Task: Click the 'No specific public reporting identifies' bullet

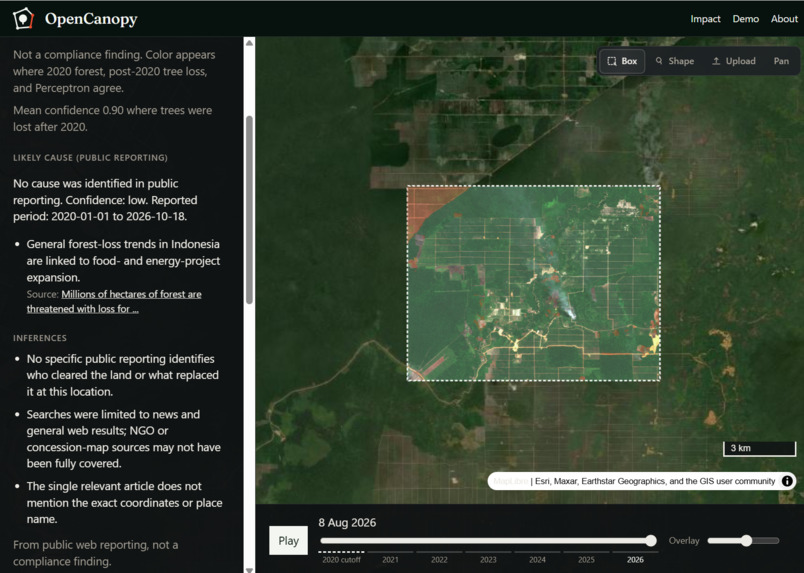Action: (x=123, y=376)
